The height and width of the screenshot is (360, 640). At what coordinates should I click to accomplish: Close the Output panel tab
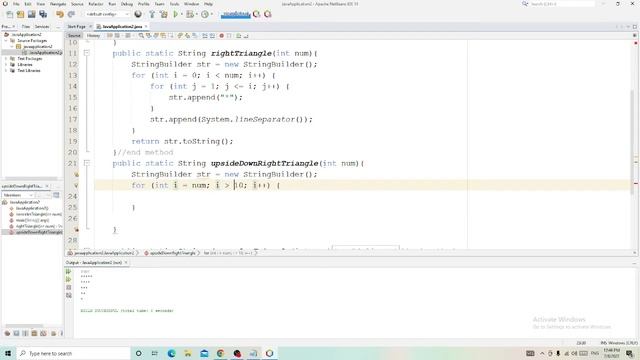click(x=126, y=262)
